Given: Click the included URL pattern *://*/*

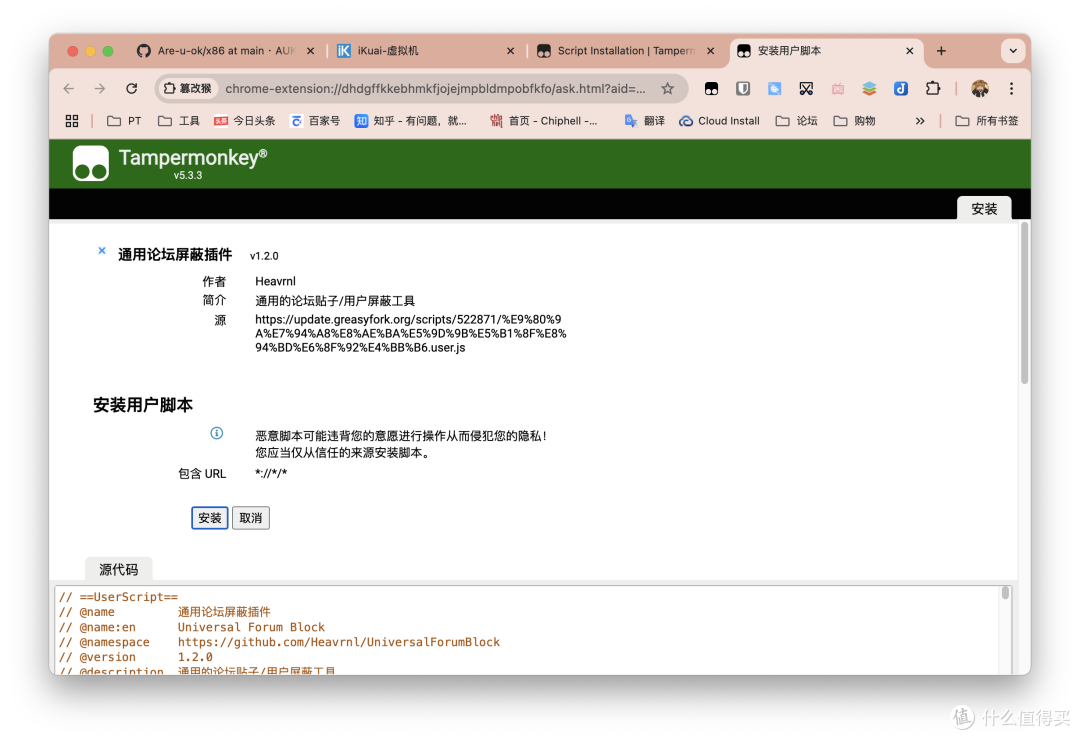Looking at the screenshot, I should point(271,473).
